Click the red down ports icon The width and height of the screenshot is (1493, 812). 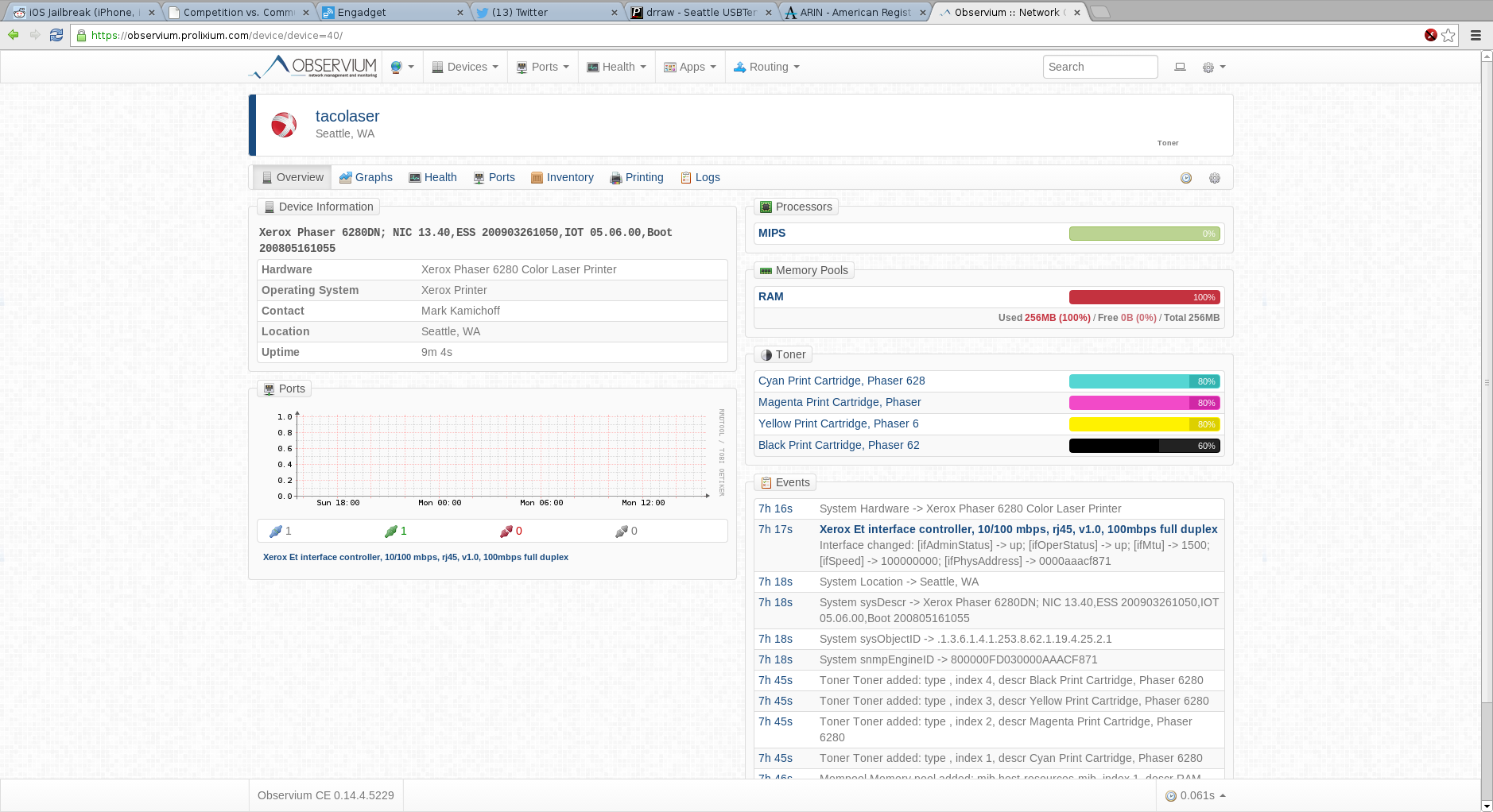506,531
